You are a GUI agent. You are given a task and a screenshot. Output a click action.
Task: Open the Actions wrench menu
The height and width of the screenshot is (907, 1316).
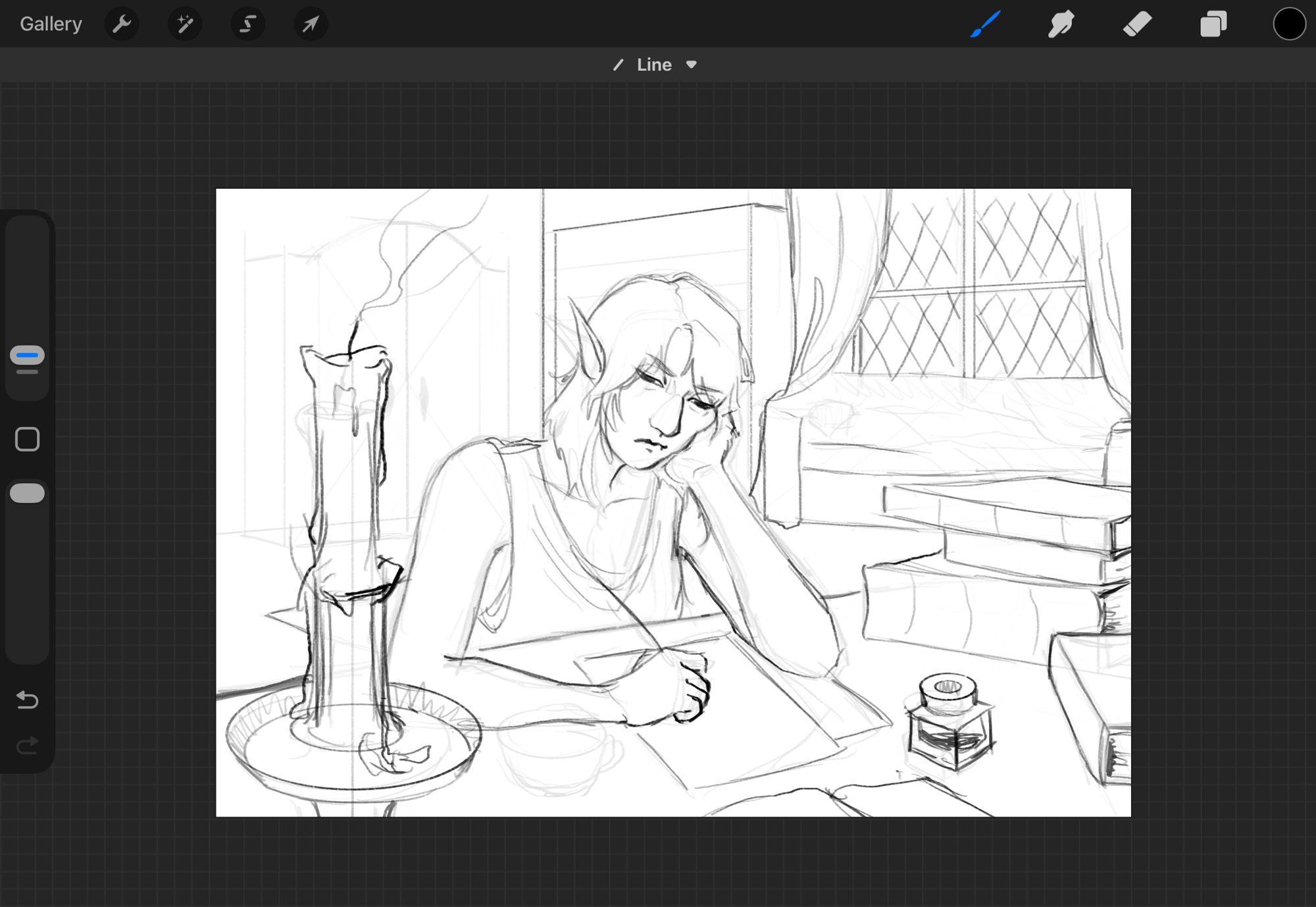point(122,24)
